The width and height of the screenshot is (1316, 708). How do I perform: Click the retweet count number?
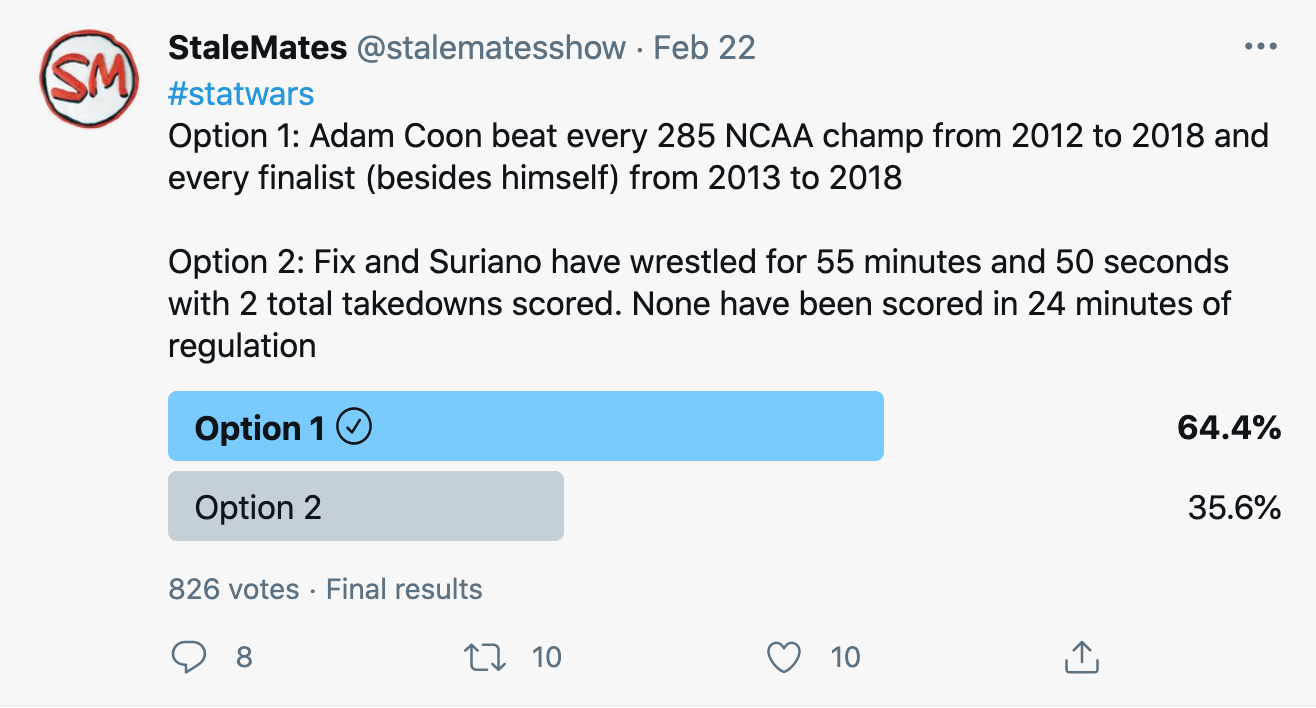point(546,657)
